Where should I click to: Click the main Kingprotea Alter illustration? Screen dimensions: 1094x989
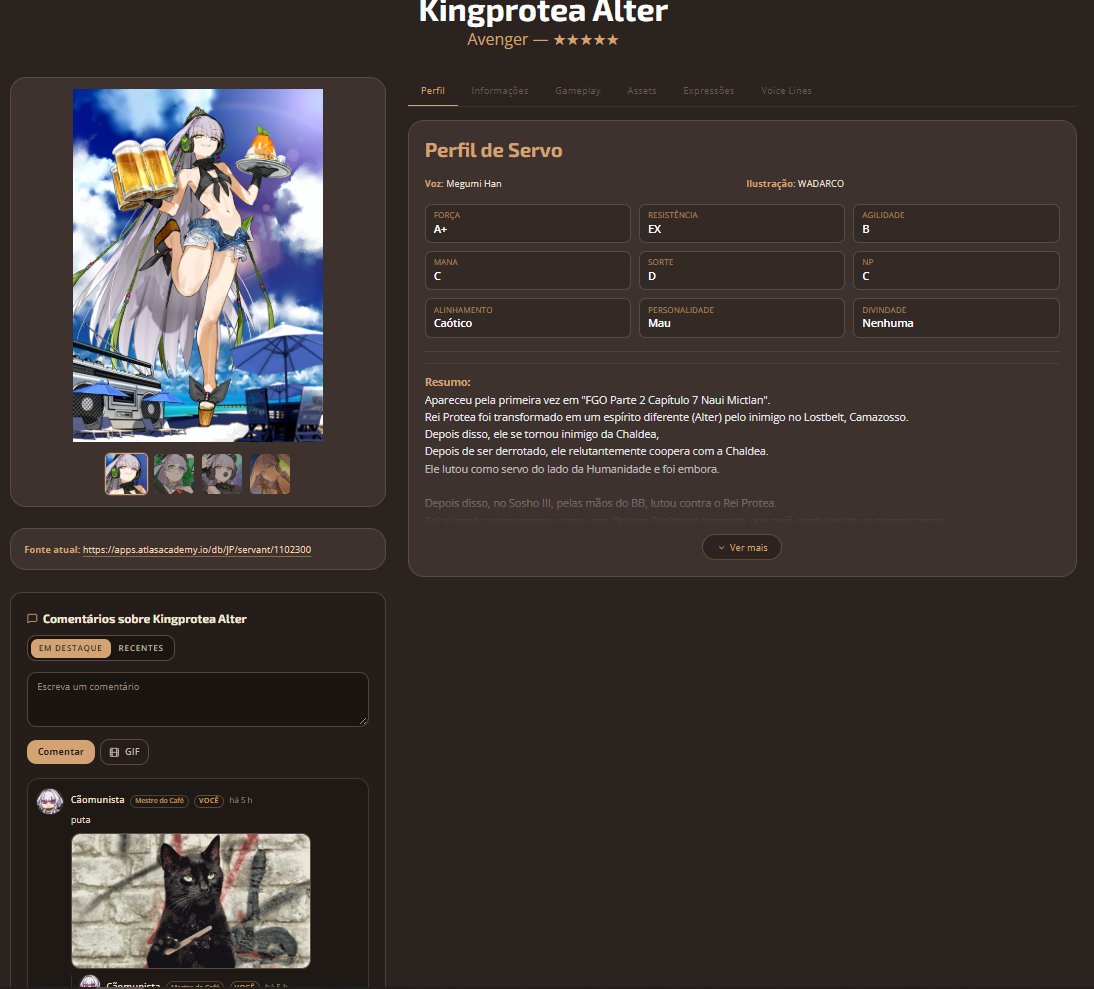coord(197,265)
